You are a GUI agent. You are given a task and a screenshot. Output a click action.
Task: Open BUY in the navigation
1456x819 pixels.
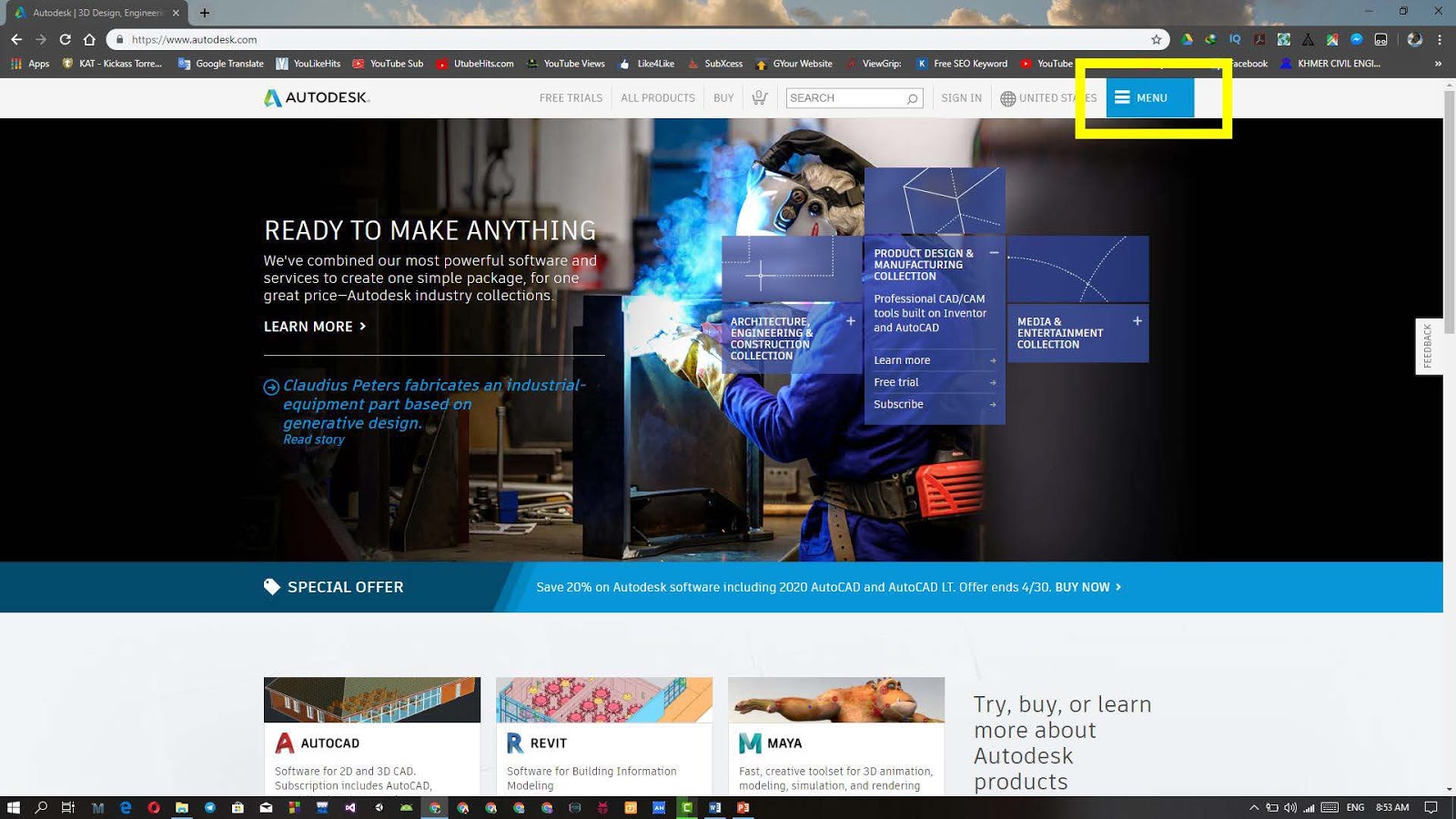coord(723,98)
